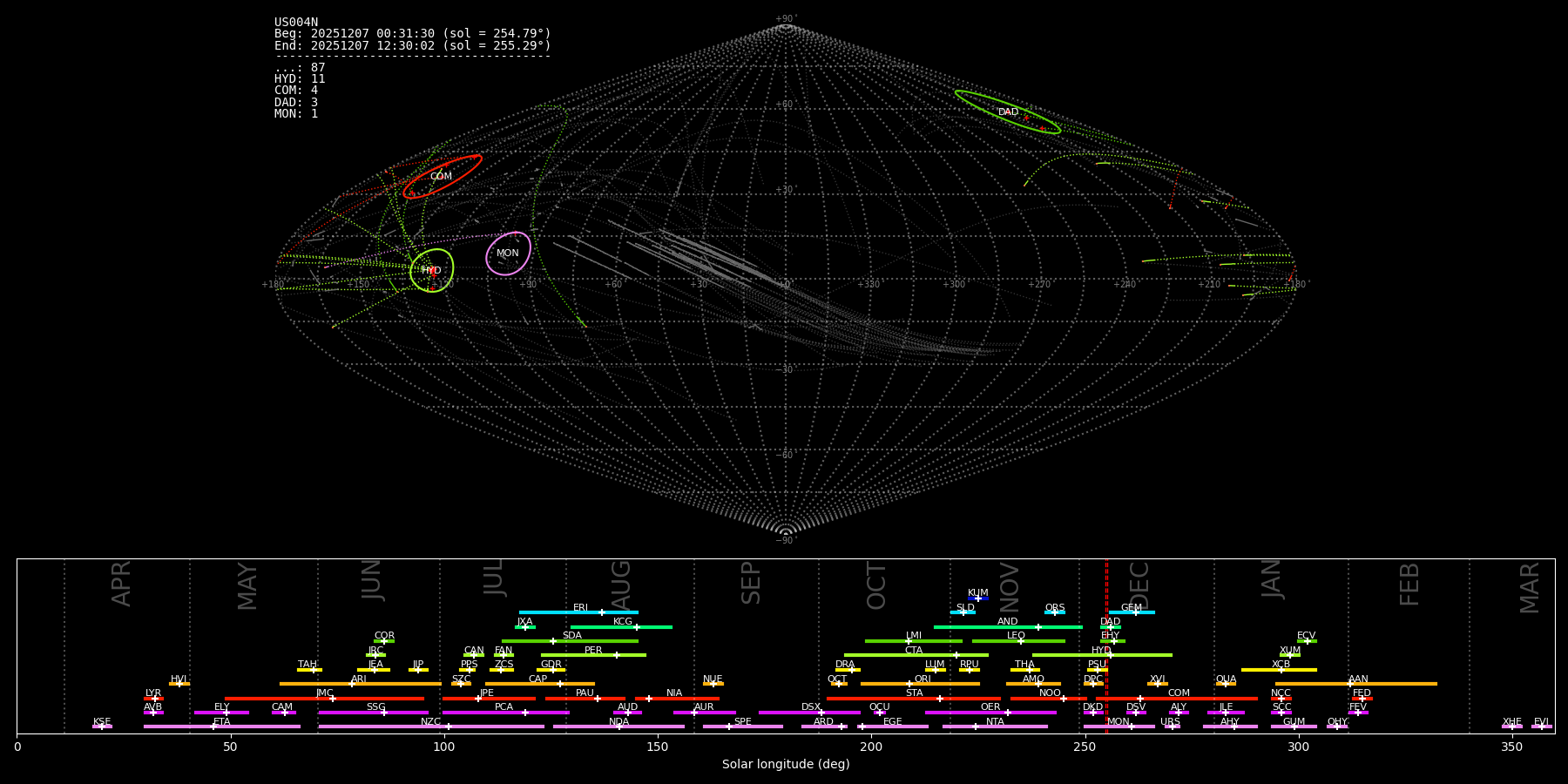The image size is (1568, 784).
Task: Click the FEB month label in timeline
Action: [1409, 584]
